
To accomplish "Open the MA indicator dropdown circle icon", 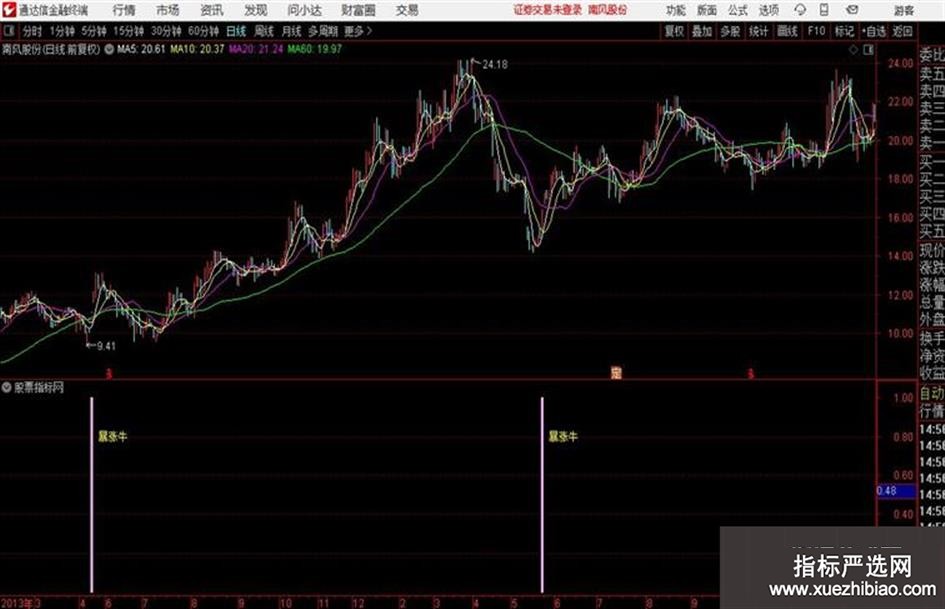I will (109, 49).
